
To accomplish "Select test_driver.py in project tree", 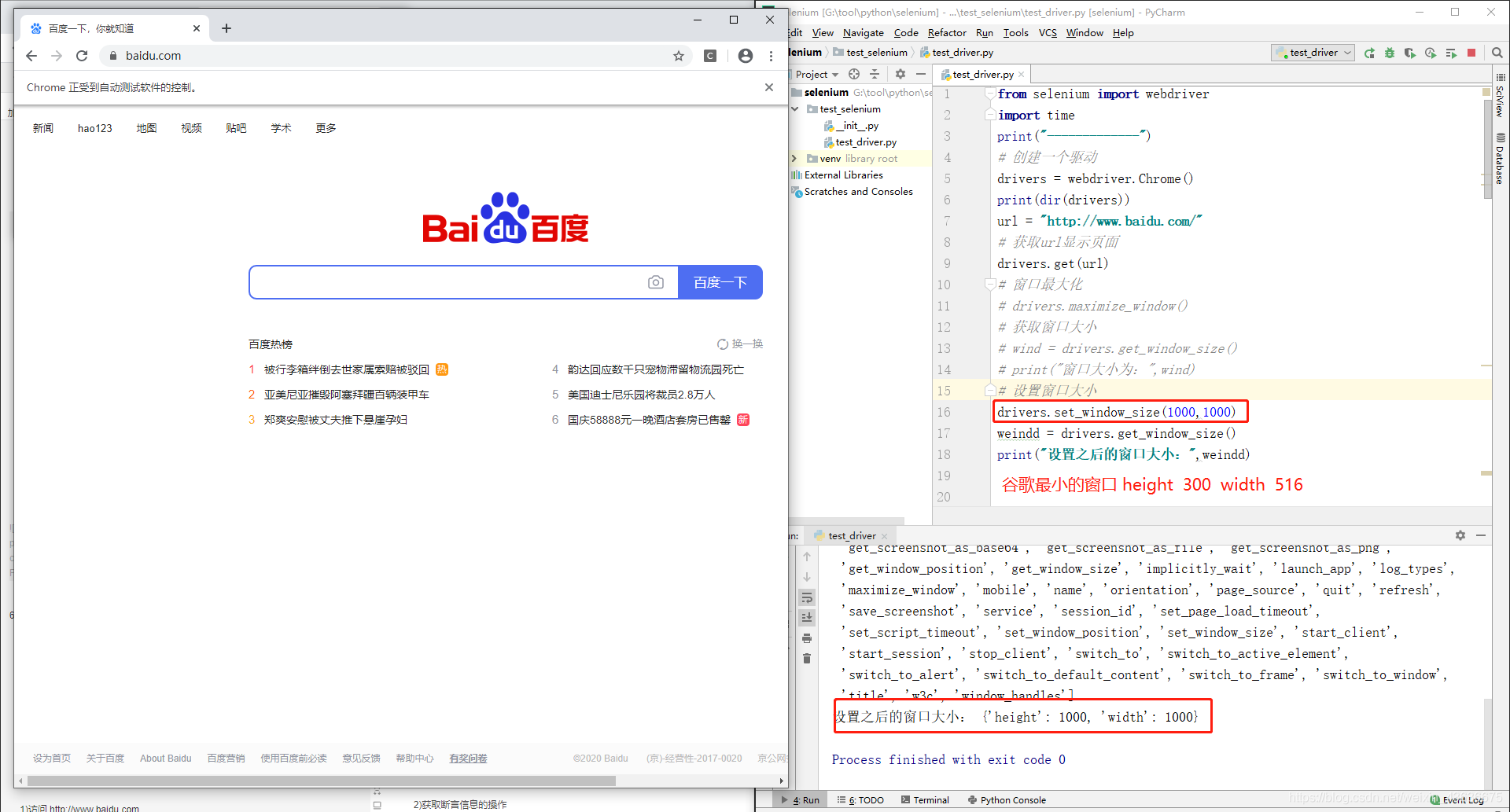I will click(860, 142).
